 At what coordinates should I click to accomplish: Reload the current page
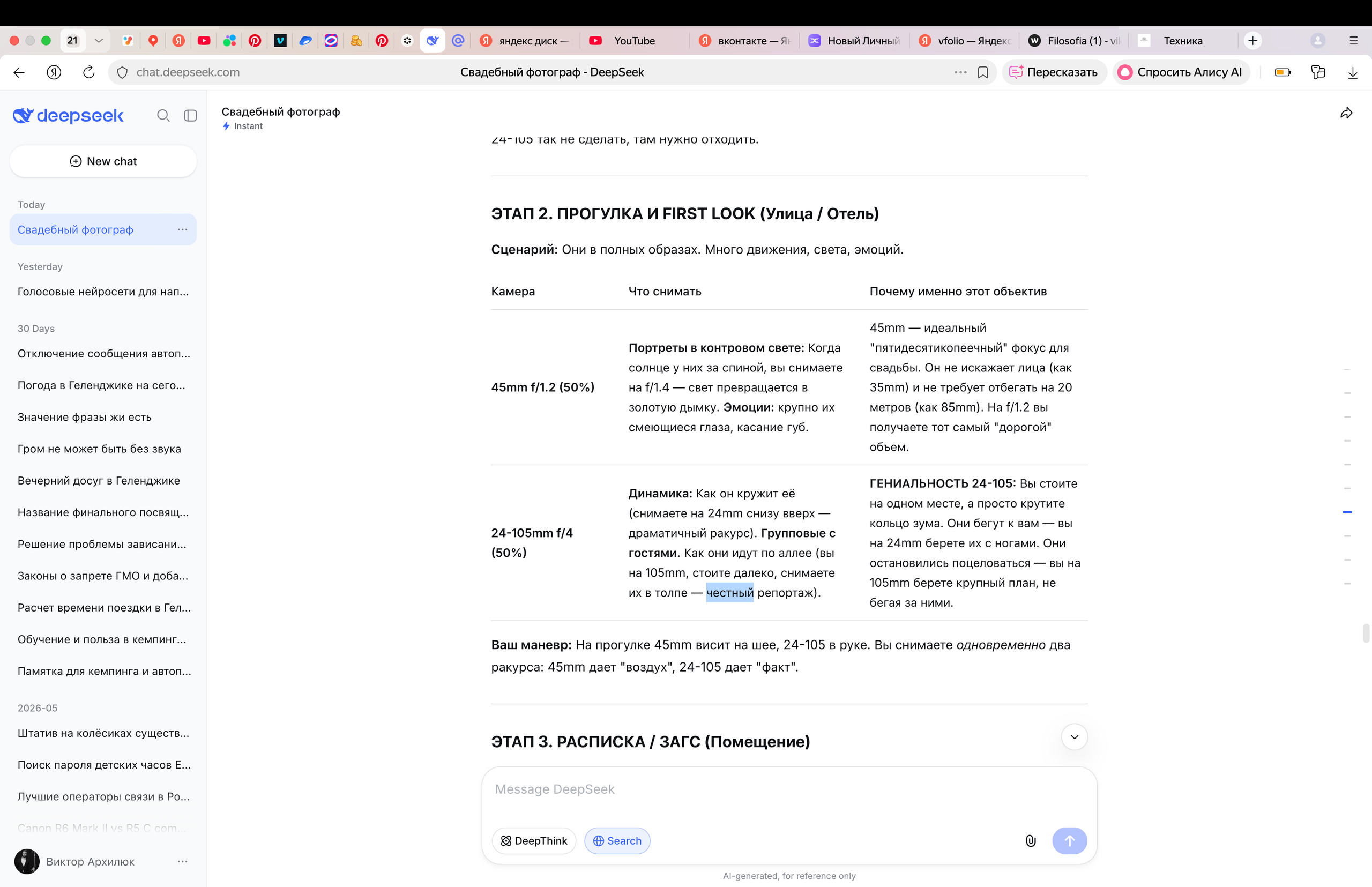click(89, 72)
